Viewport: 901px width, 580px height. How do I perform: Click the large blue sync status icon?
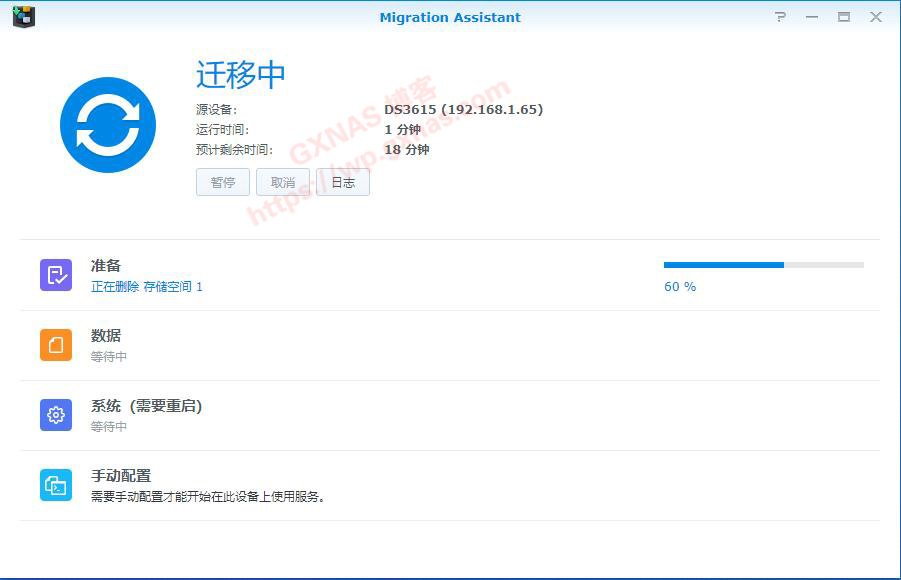(108, 125)
